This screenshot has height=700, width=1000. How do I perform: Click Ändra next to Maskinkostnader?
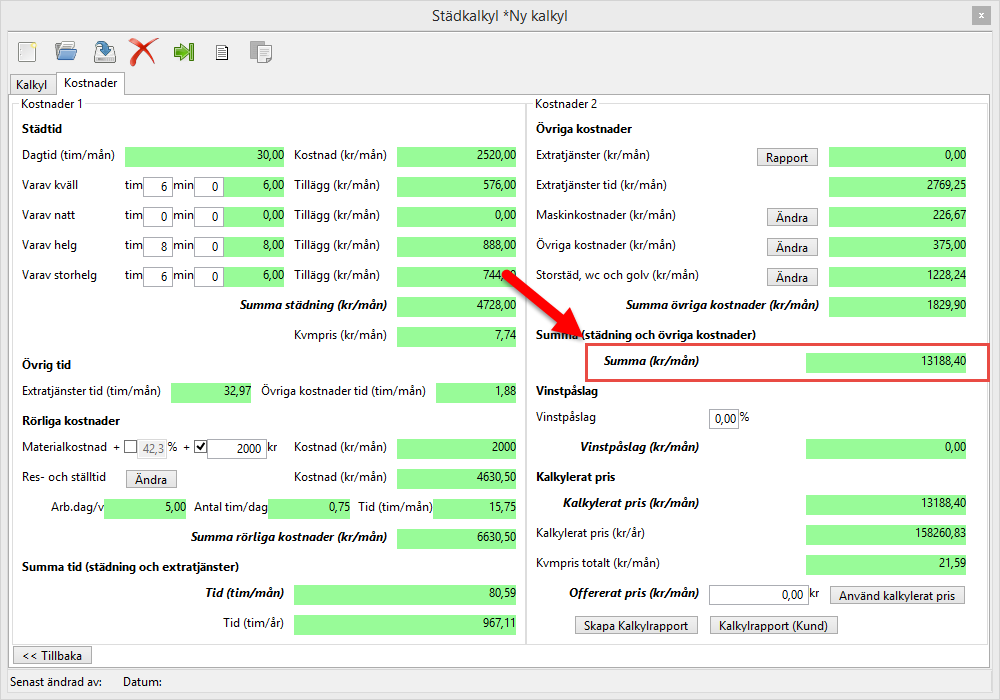point(792,217)
